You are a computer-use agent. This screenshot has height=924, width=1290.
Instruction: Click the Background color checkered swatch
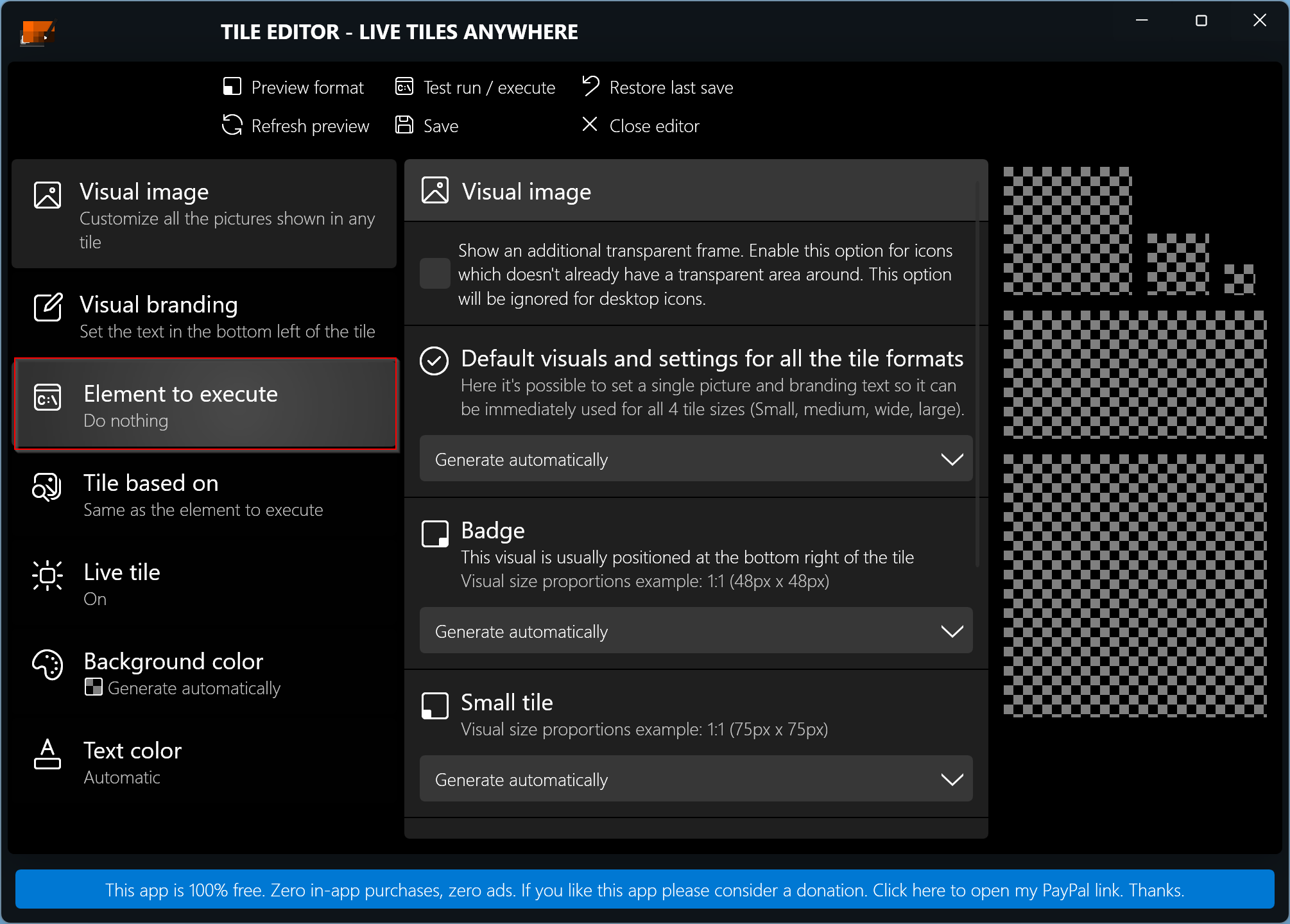point(93,687)
